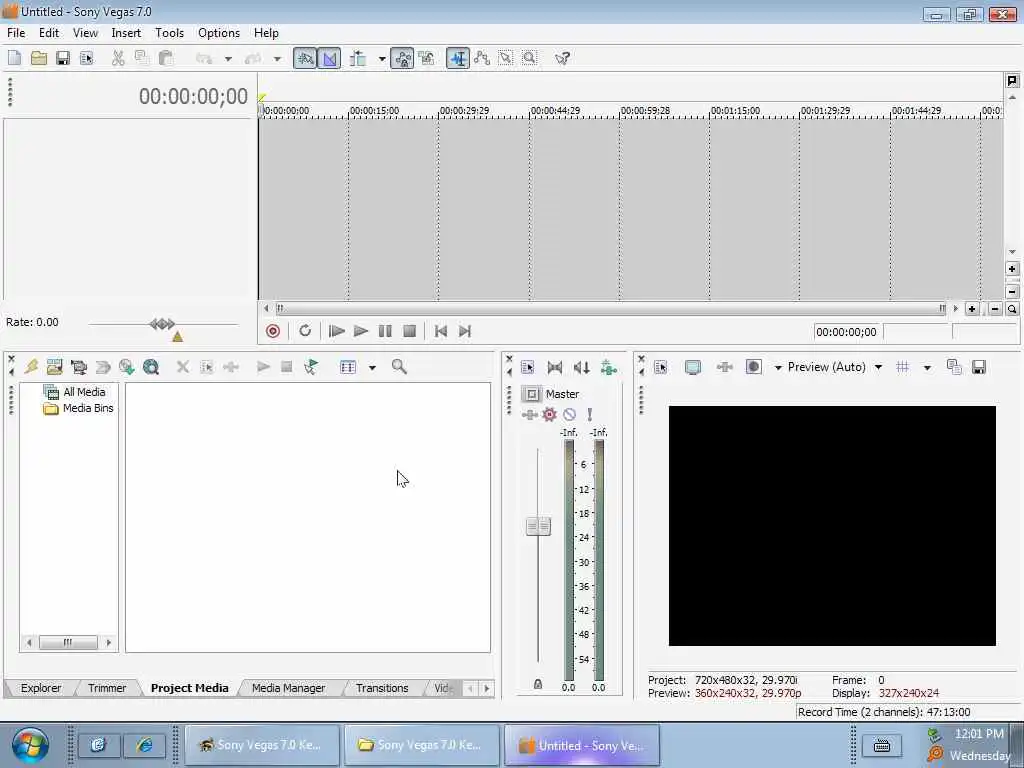Viewport: 1024px width, 768px height.
Task: Click Preview on External Monitor icon
Action: pyautogui.click(x=693, y=367)
